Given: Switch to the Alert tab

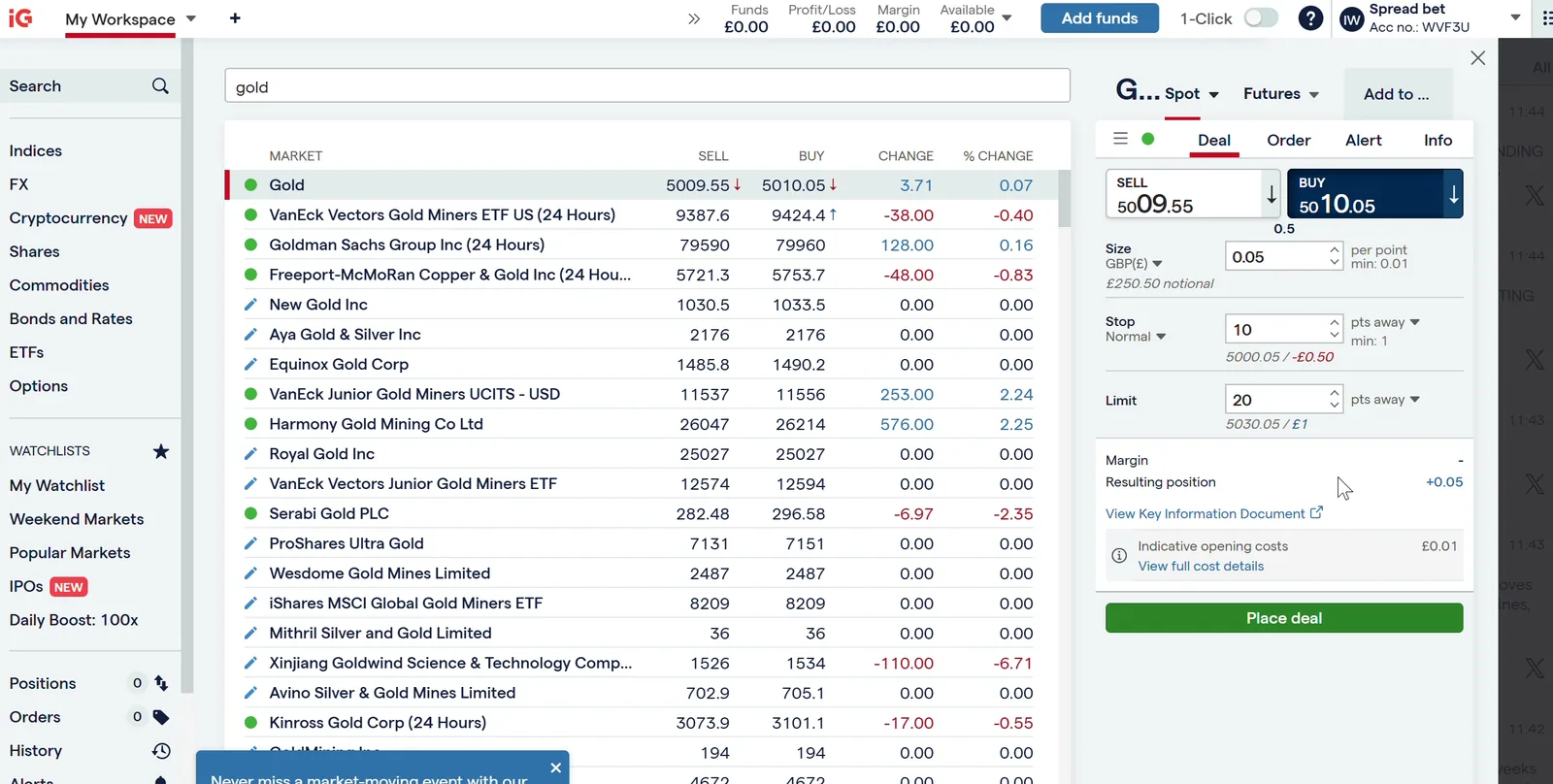Looking at the screenshot, I should [1363, 140].
